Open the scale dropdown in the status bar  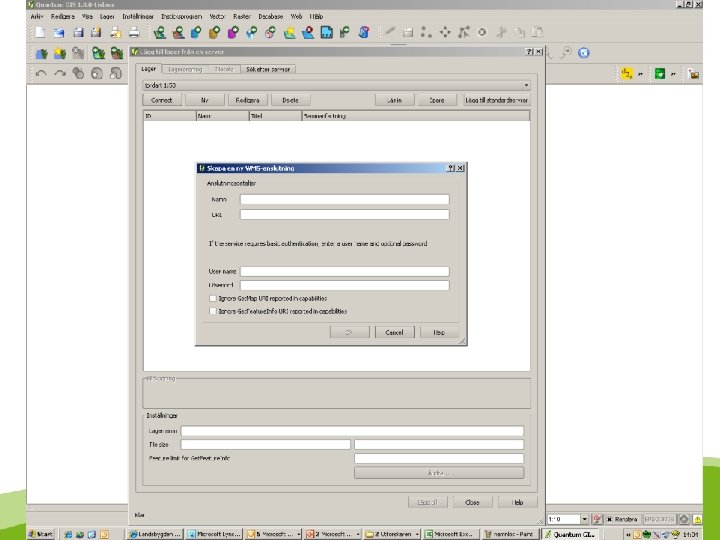(584, 519)
